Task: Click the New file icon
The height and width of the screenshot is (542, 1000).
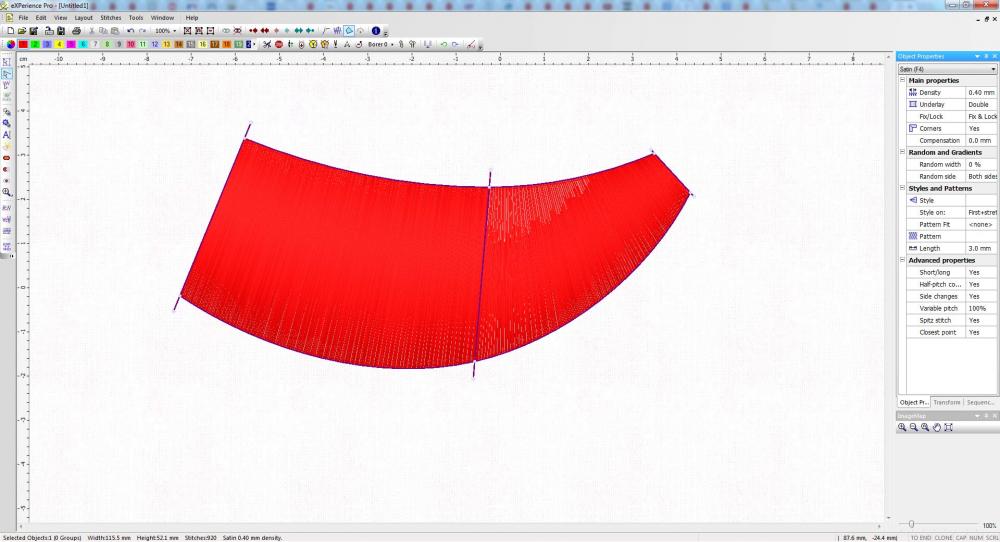Action: coord(9,31)
